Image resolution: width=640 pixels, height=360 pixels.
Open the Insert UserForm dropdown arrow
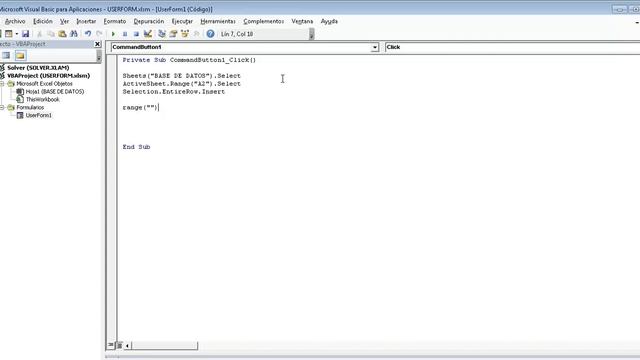(16, 34)
